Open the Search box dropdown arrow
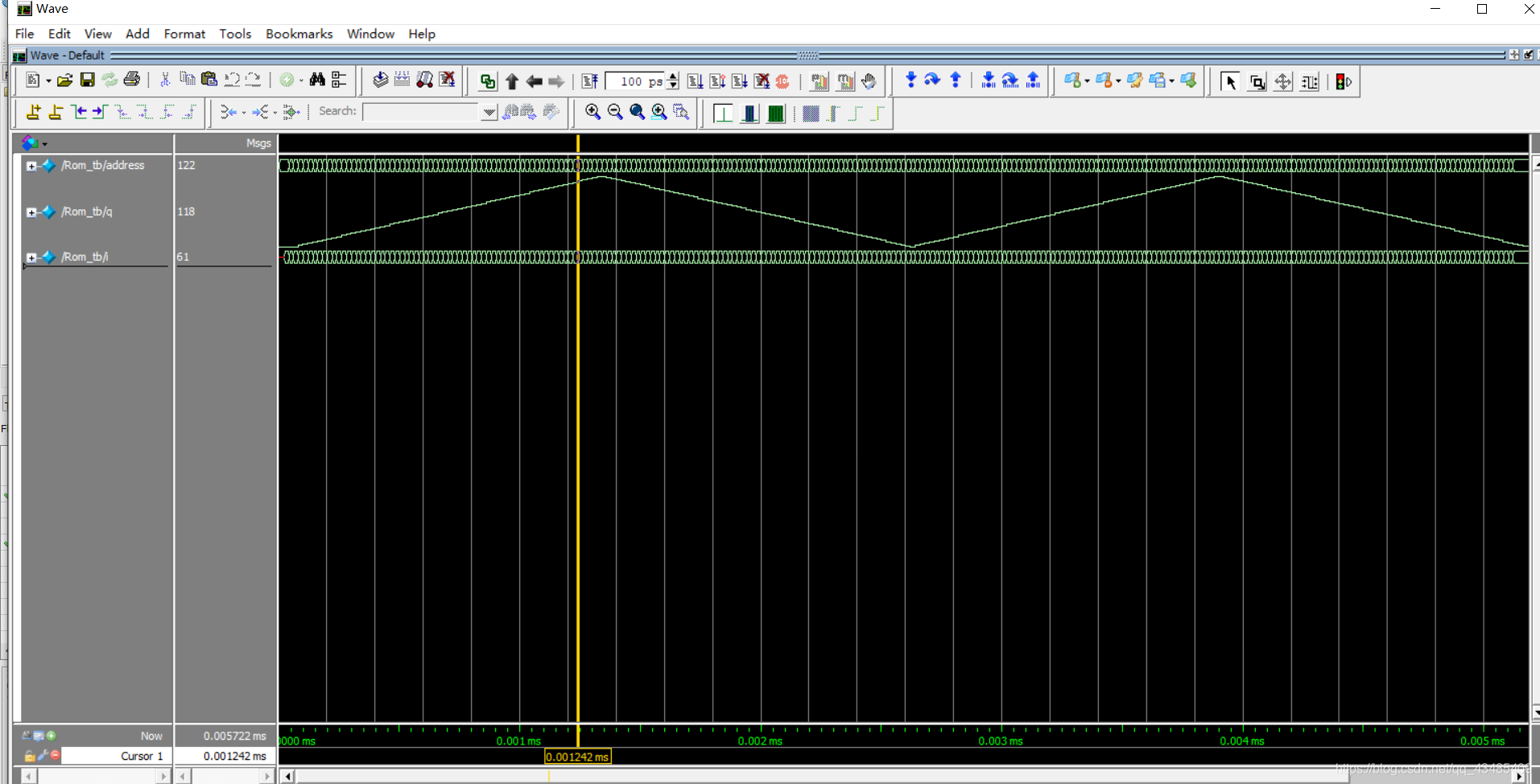 click(x=489, y=112)
